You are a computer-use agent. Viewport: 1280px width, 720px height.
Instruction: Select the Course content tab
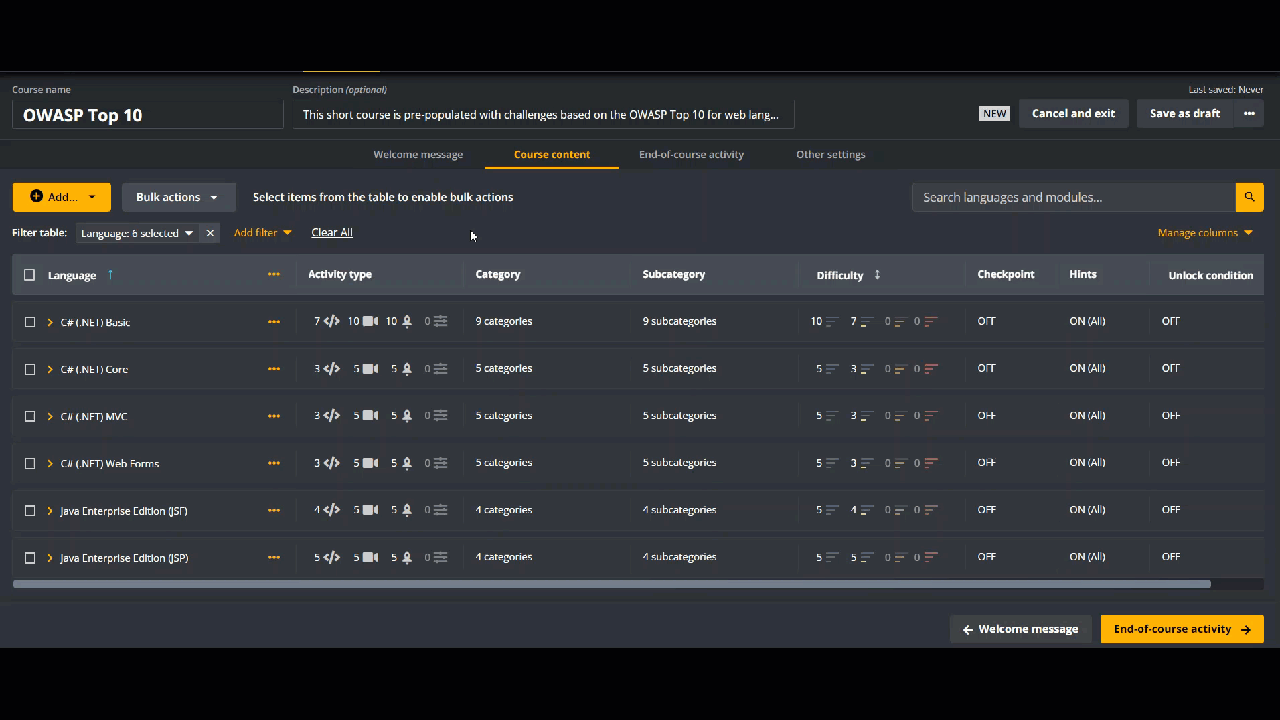point(552,154)
